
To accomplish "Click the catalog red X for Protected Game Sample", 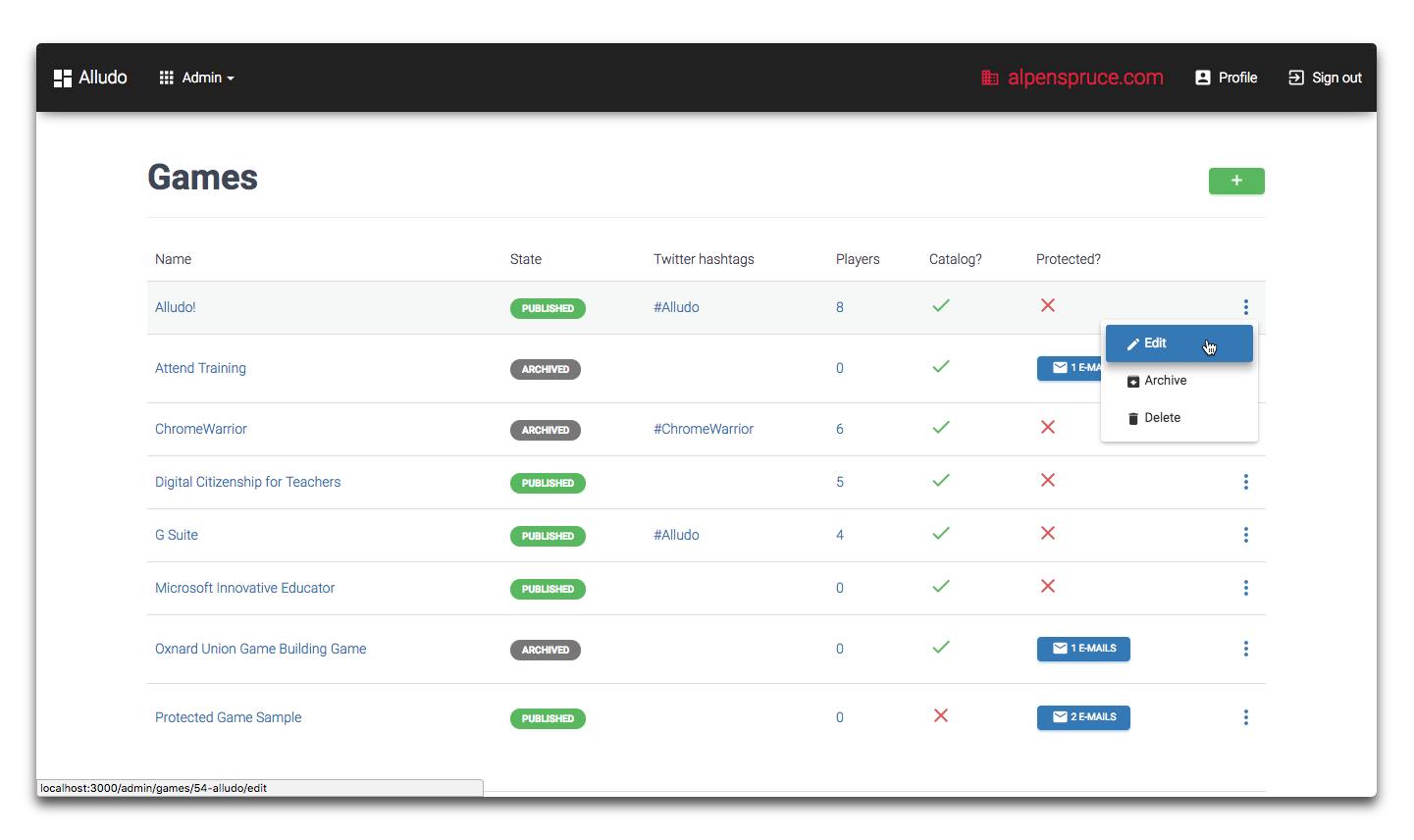I will (941, 715).
